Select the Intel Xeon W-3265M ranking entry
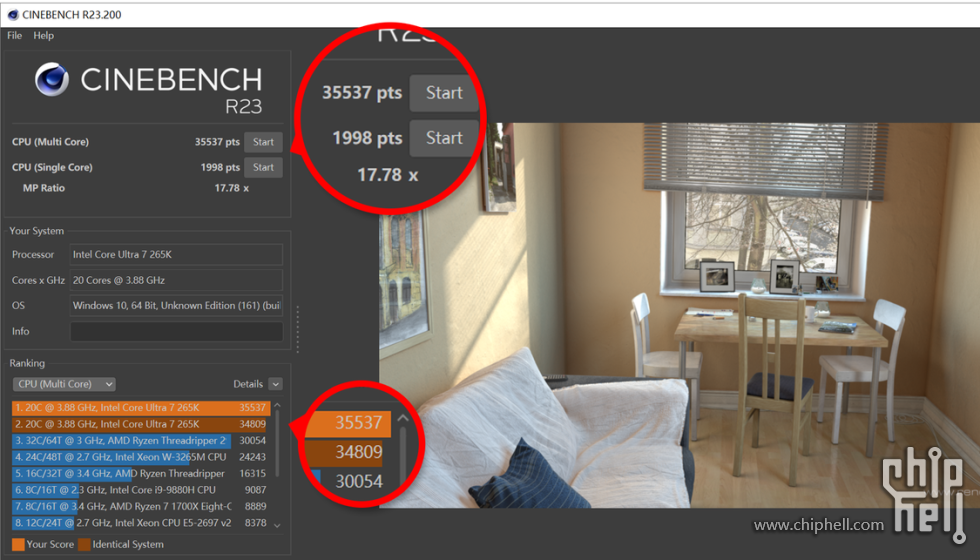The image size is (980, 560). 140,457
